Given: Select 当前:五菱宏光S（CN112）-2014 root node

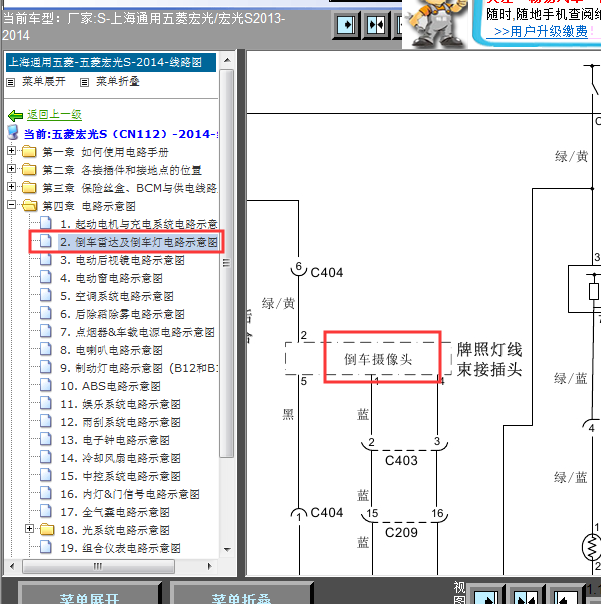Looking at the screenshot, I should (121, 134).
